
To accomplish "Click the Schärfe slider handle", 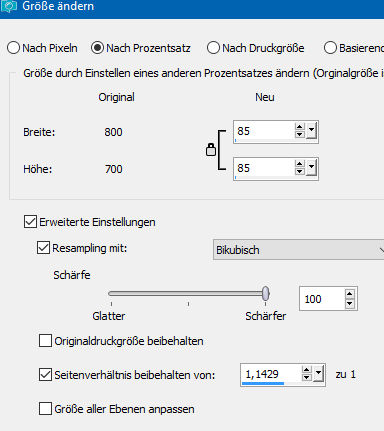I will [265, 293].
